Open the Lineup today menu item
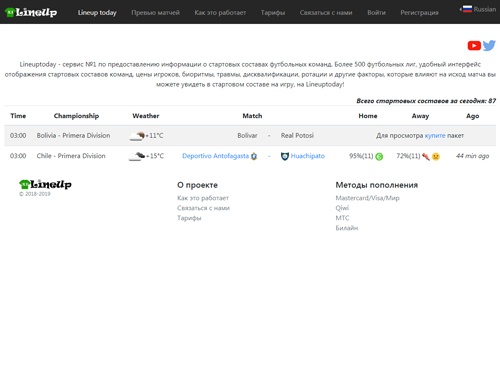 (97, 13)
